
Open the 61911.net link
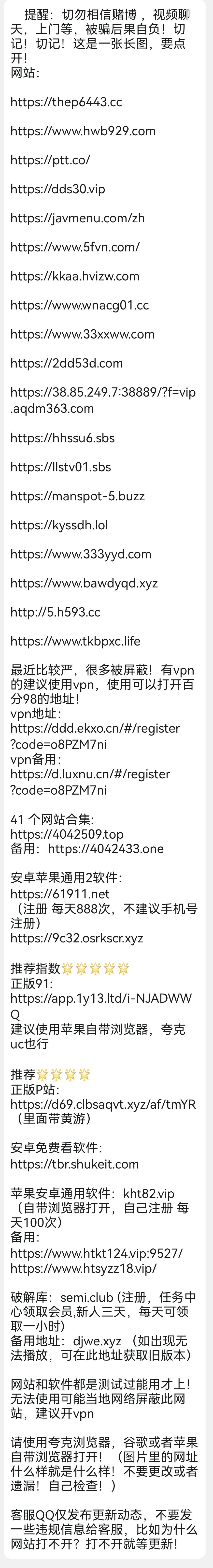pyautogui.click(x=60, y=893)
